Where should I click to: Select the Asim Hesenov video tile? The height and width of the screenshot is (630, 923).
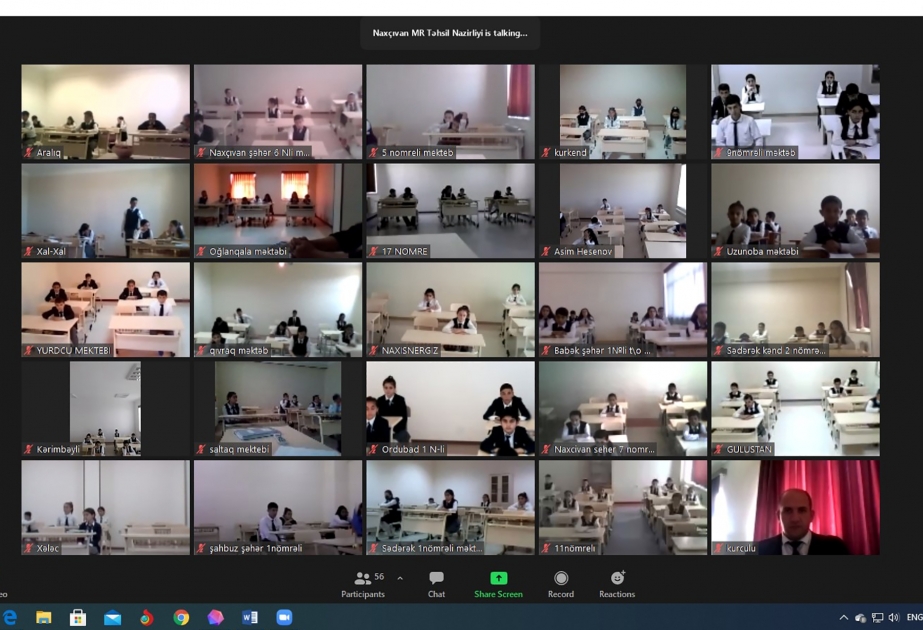[x=623, y=211]
